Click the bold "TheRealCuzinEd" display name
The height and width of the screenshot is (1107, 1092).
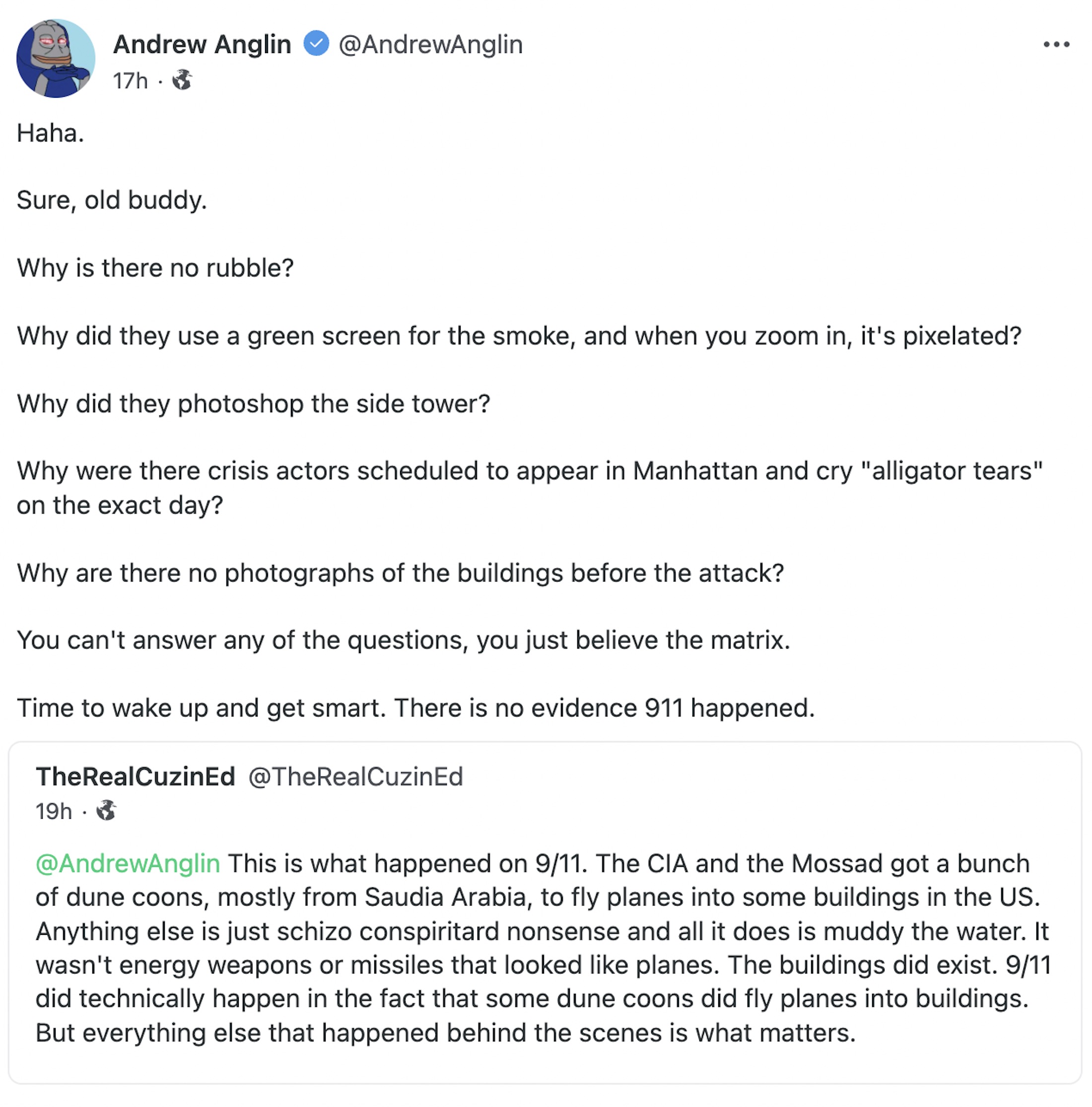point(136,777)
